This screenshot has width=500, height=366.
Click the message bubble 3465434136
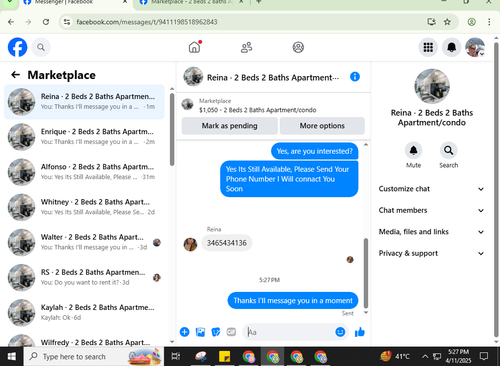point(227,243)
